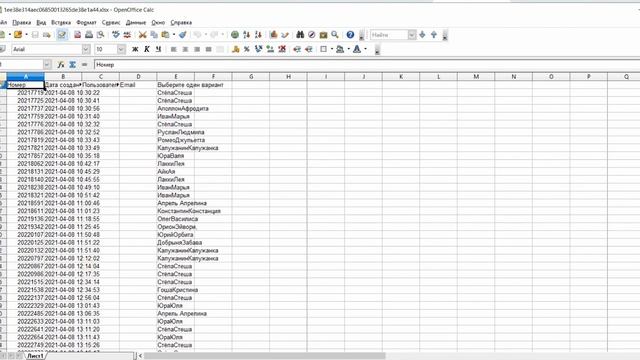Expand the Name Box dropdown
Viewport: 640px width, 360px height.
[x=47, y=64]
